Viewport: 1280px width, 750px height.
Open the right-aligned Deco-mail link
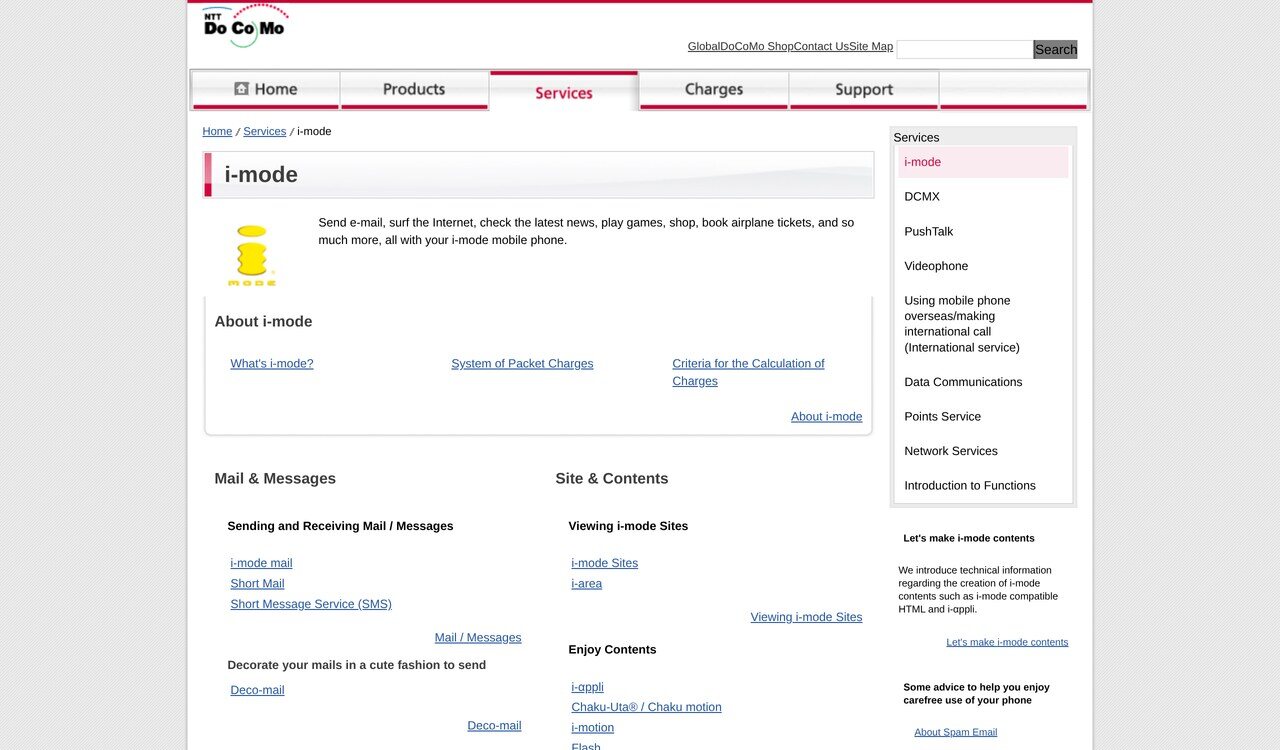(x=494, y=726)
